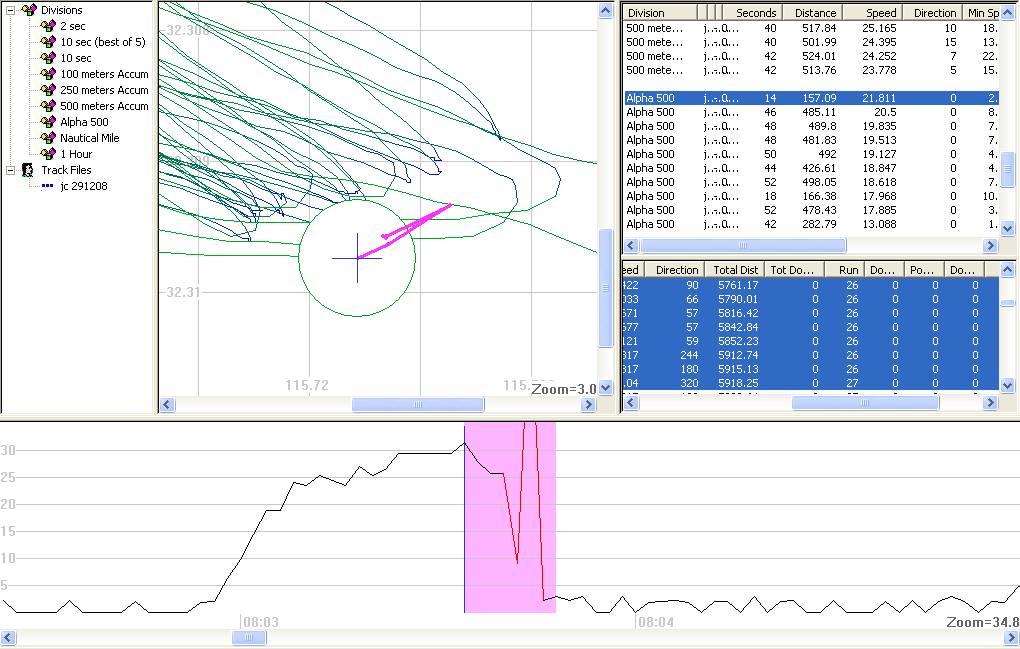
Task: Click the Nautical Mile division icon
Action: click(46, 138)
